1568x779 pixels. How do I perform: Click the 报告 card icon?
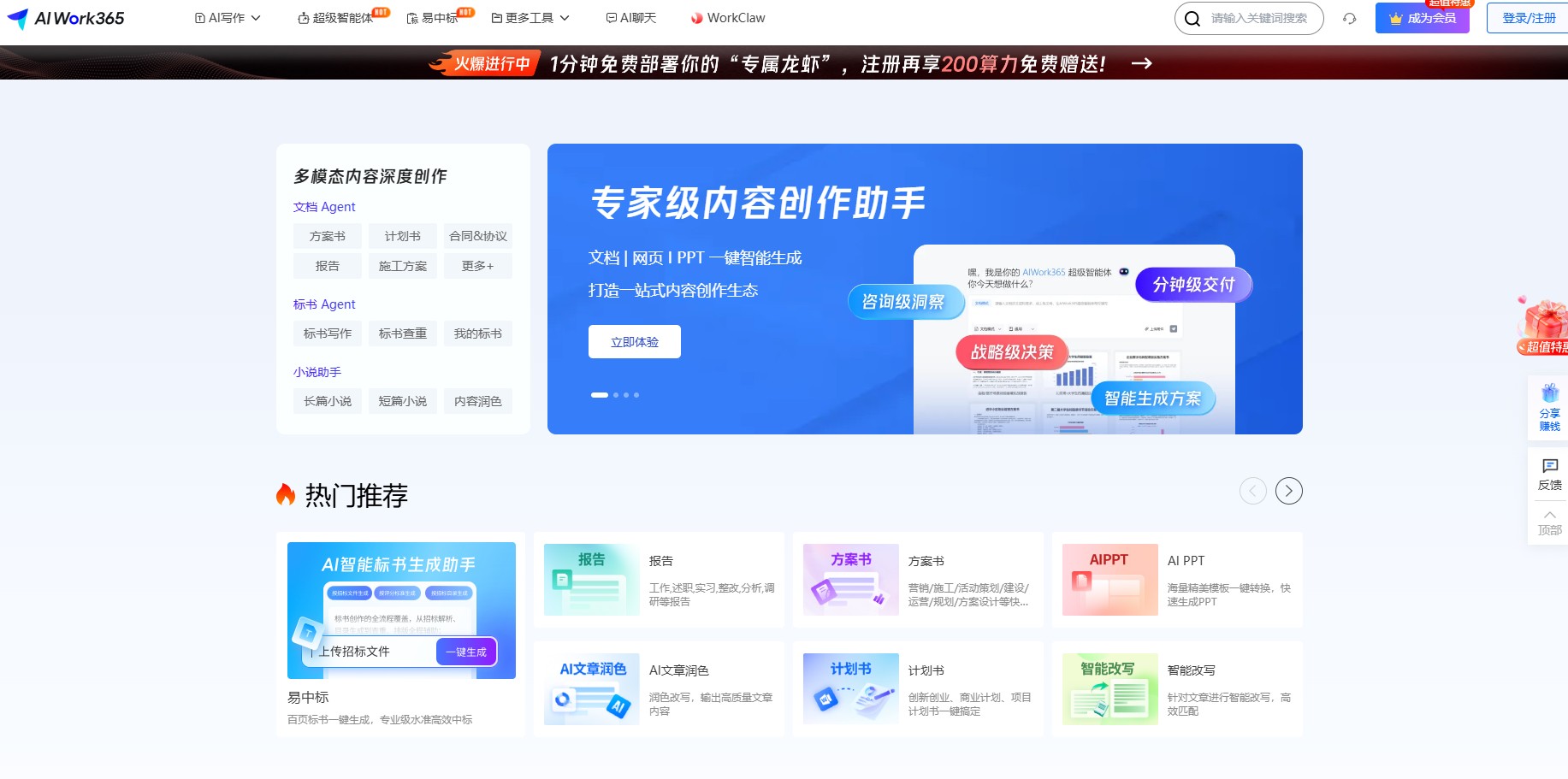tap(592, 580)
